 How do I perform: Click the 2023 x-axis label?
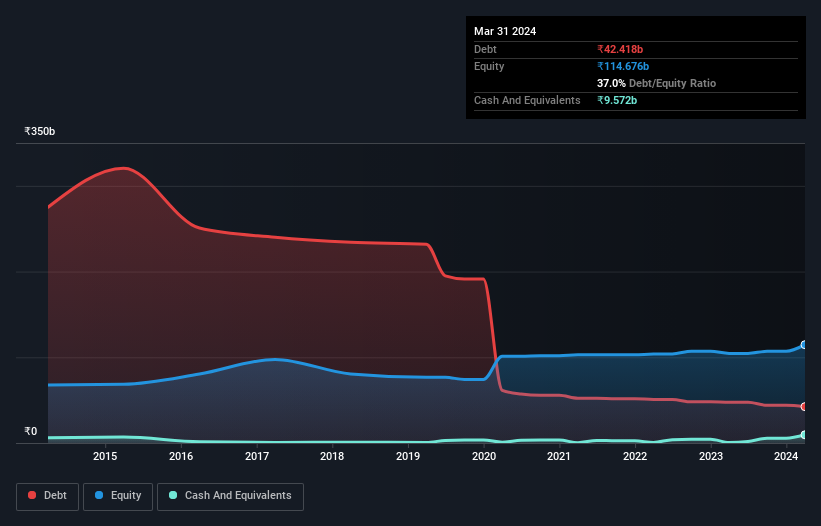711,456
